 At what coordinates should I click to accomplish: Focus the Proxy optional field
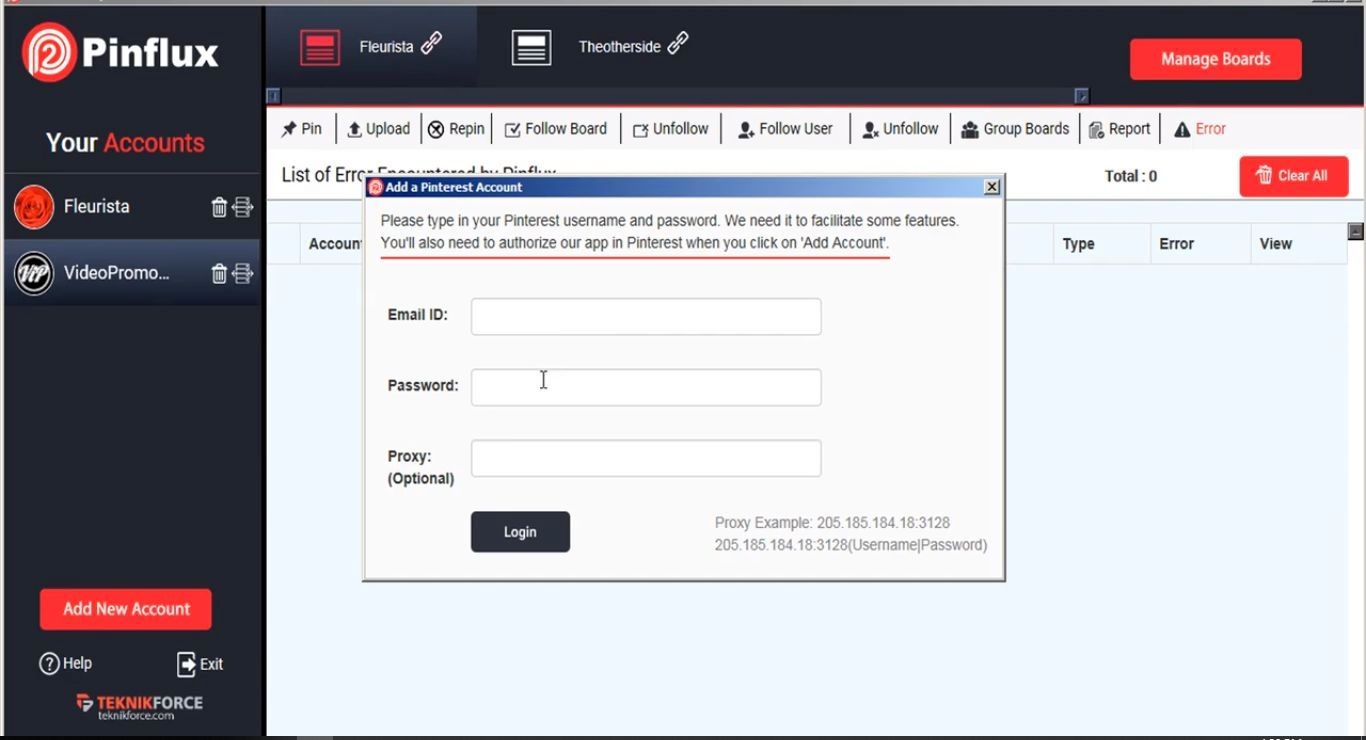coord(646,458)
